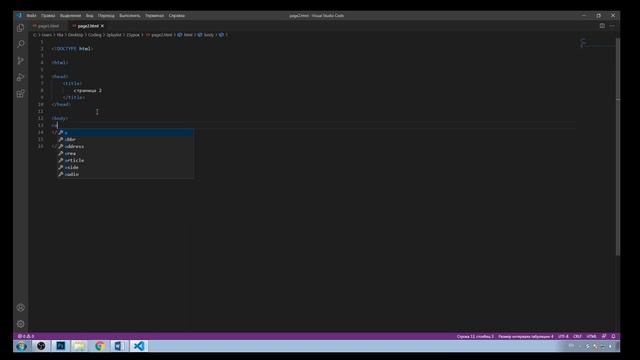Click the DOCTYPE html line
This screenshot has height=360, width=640.
pyautogui.click(x=72, y=49)
